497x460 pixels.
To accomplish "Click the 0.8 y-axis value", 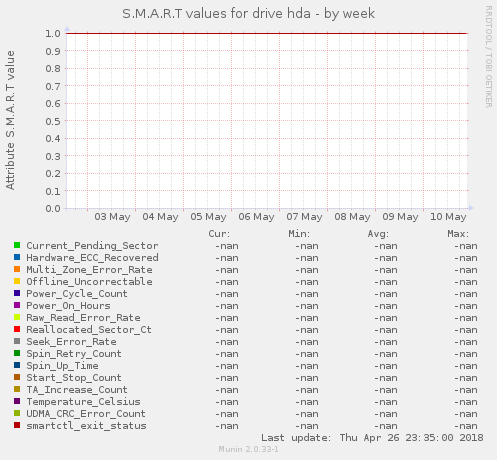I will coord(53,69).
